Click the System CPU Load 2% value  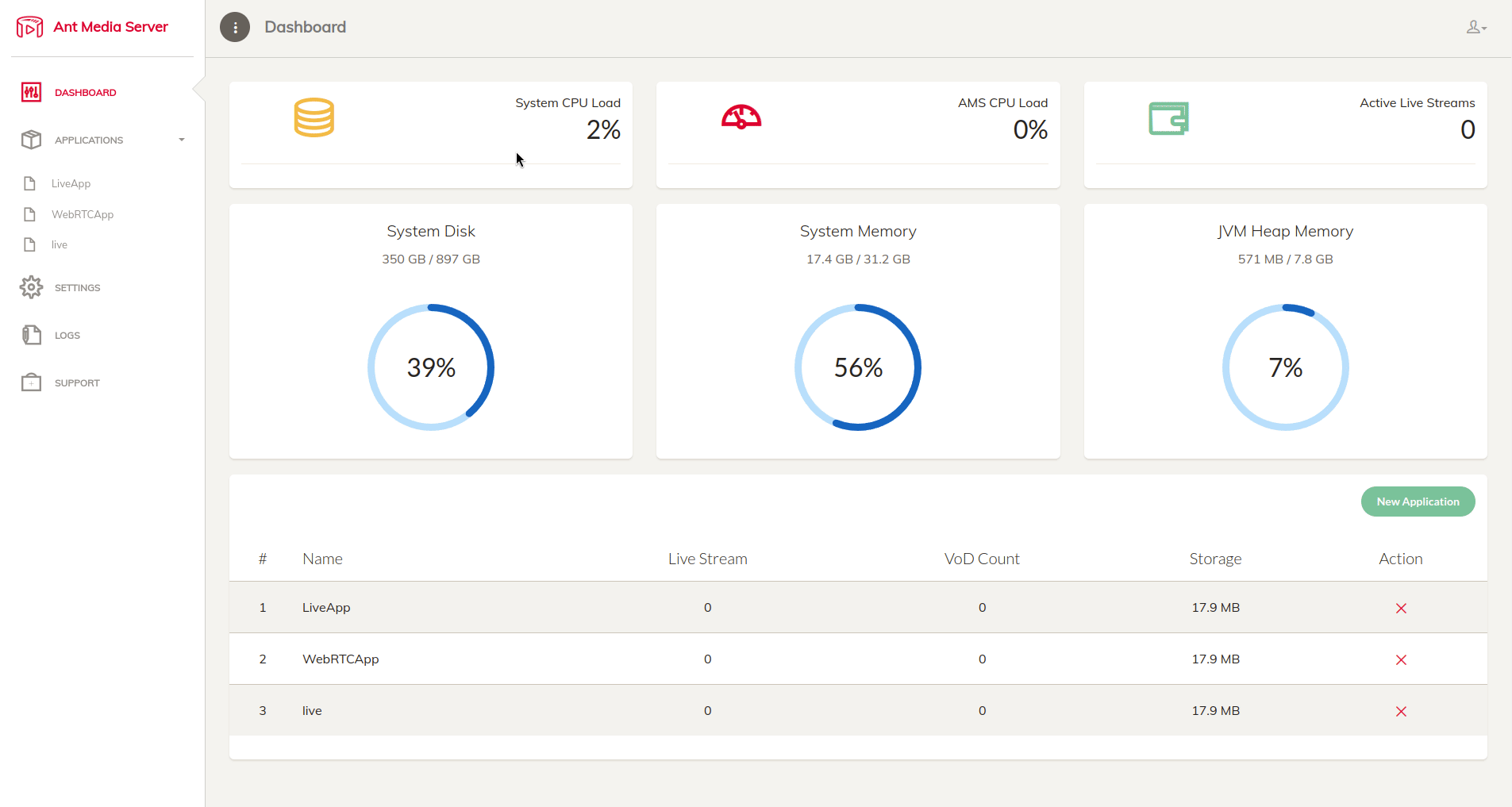coord(603,129)
